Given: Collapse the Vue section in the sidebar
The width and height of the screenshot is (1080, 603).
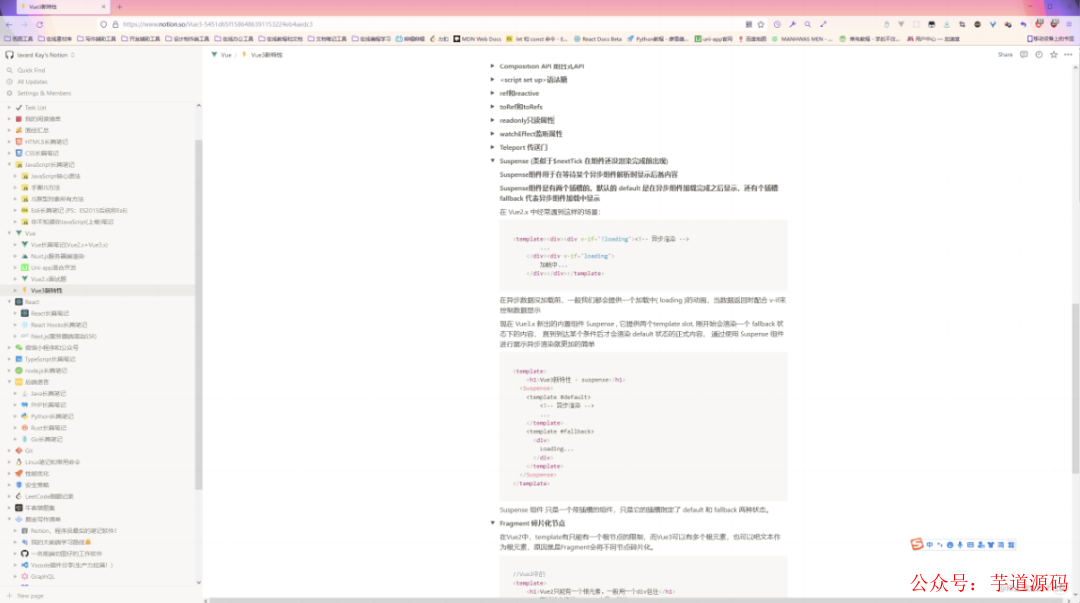Looking at the screenshot, I should click(x=9, y=233).
